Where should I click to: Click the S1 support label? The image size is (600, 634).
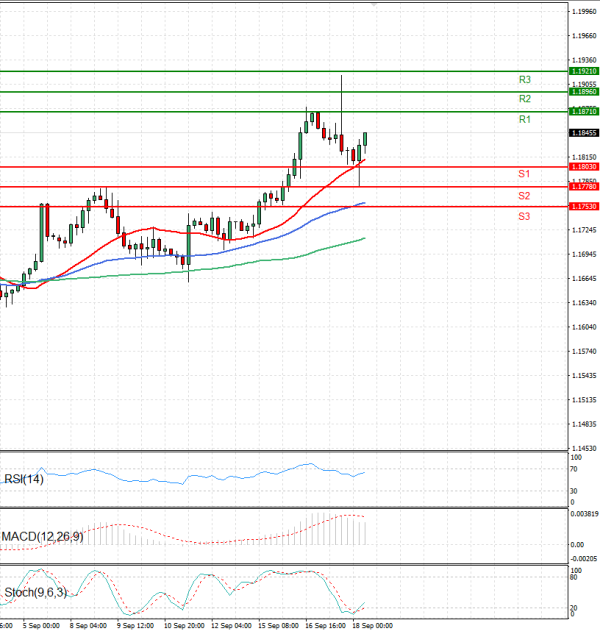[524, 174]
